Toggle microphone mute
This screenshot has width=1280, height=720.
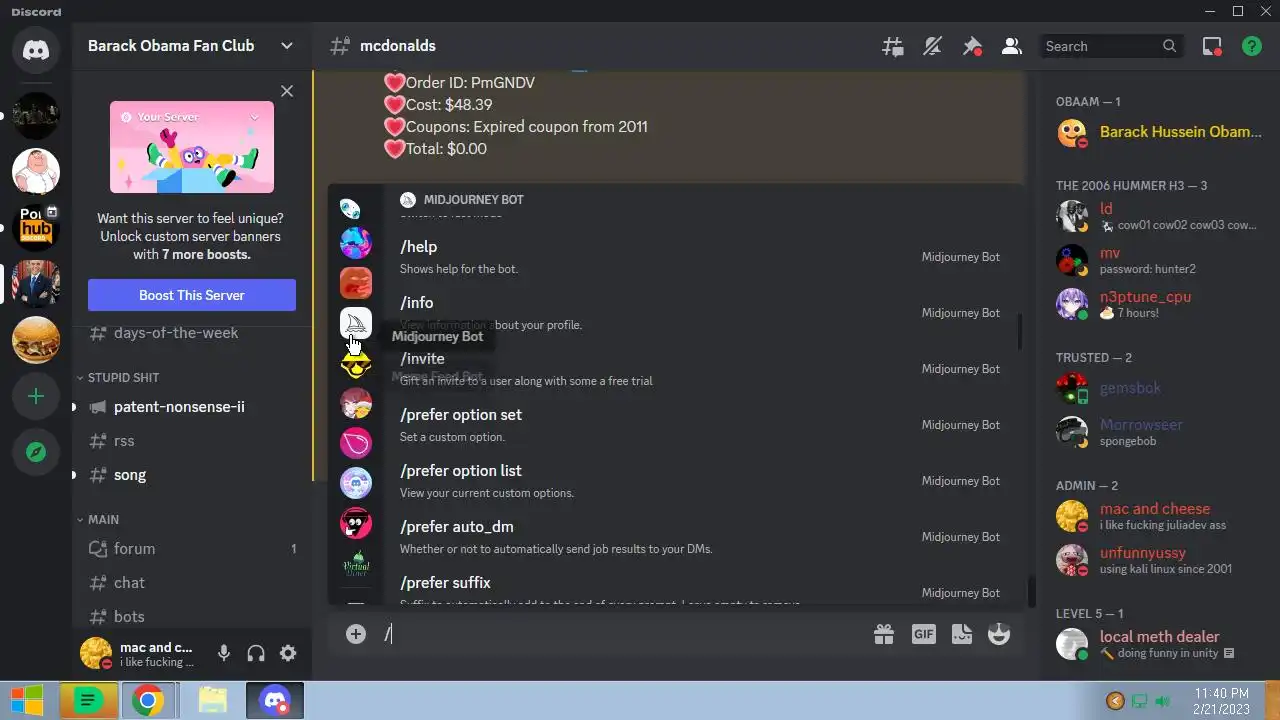pos(224,654)
